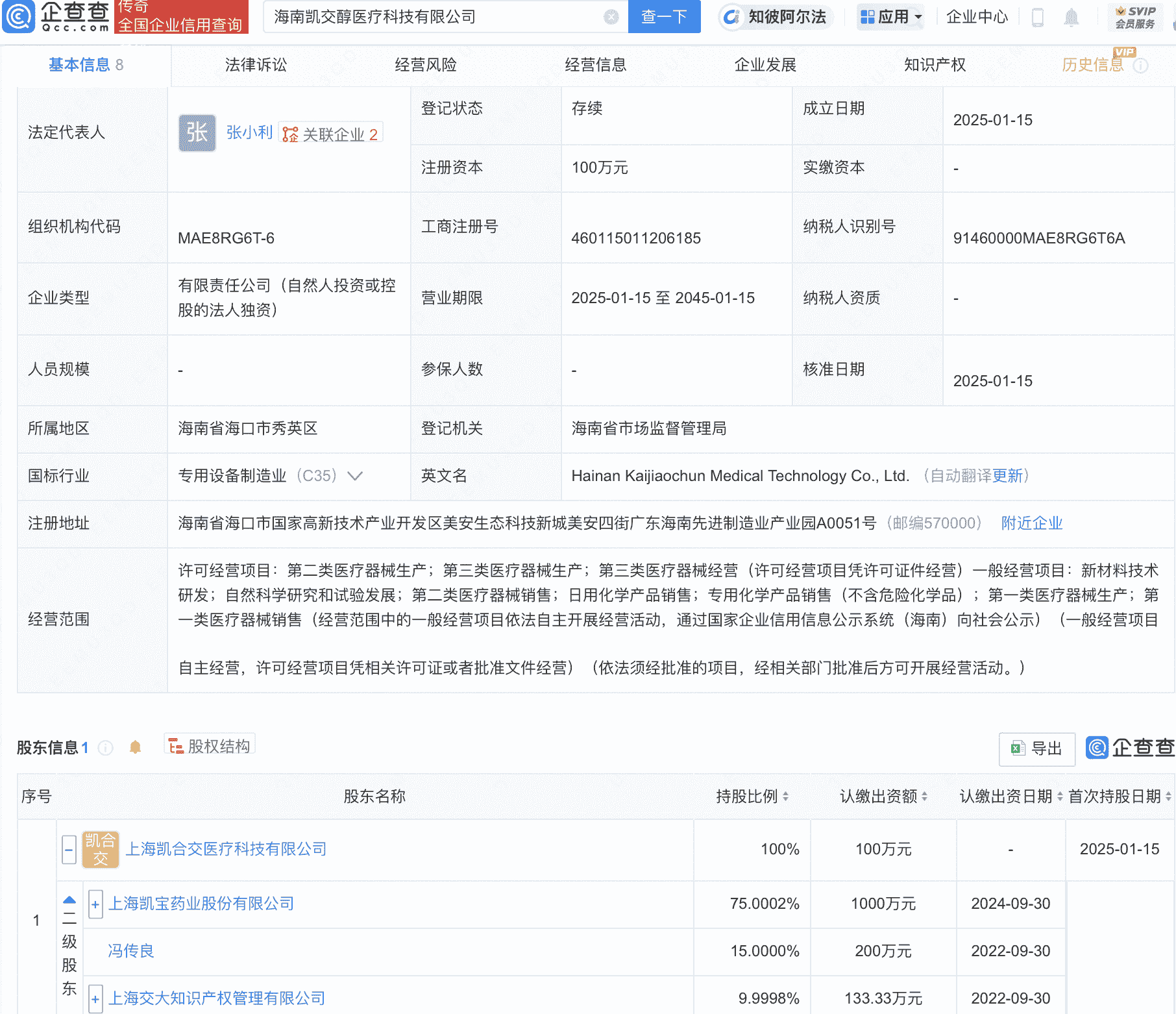The width and height of the screenshot is (1176, 1014).
Task: Collapse shareholder row for 上海凯合交医疗科技有限公司
Action: tap(69, 848)
